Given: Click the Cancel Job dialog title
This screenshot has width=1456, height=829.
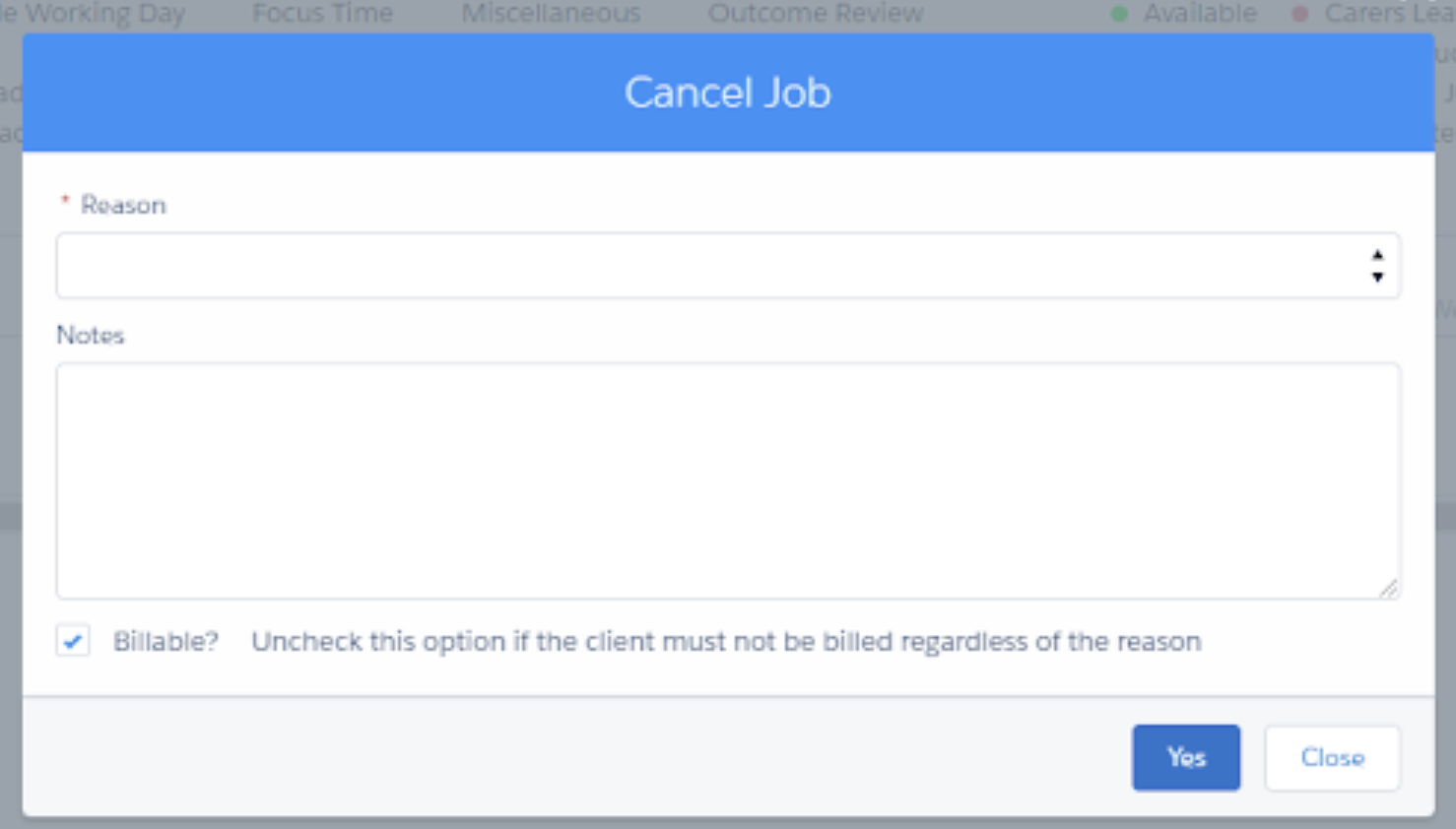Looking at the screenshot, I should pos(728,93).
